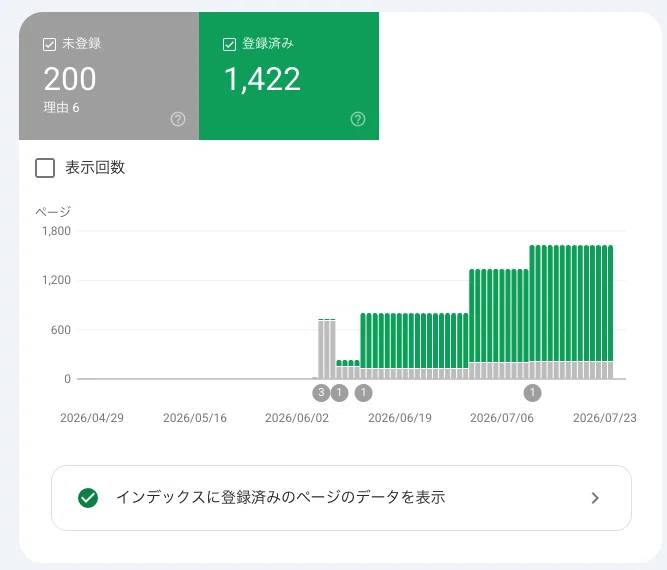This screenshot has height=570, width=667.
Task: Click the 2026/05/16 axis date
Action: (195, 418)
